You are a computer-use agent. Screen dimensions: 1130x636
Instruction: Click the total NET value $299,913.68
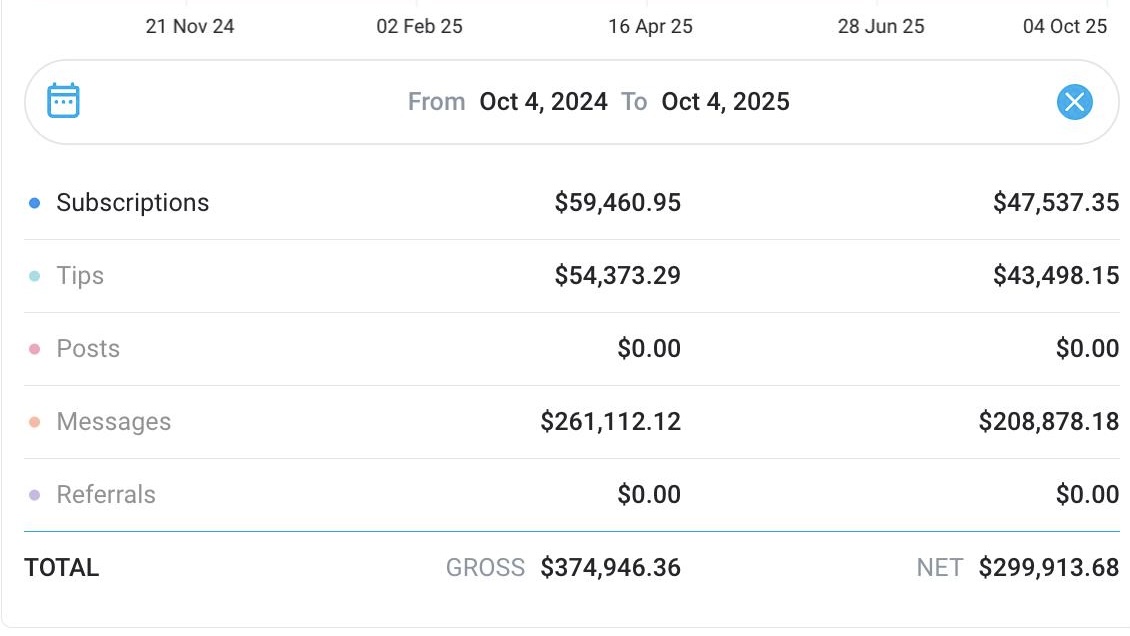pos(1048,568)
